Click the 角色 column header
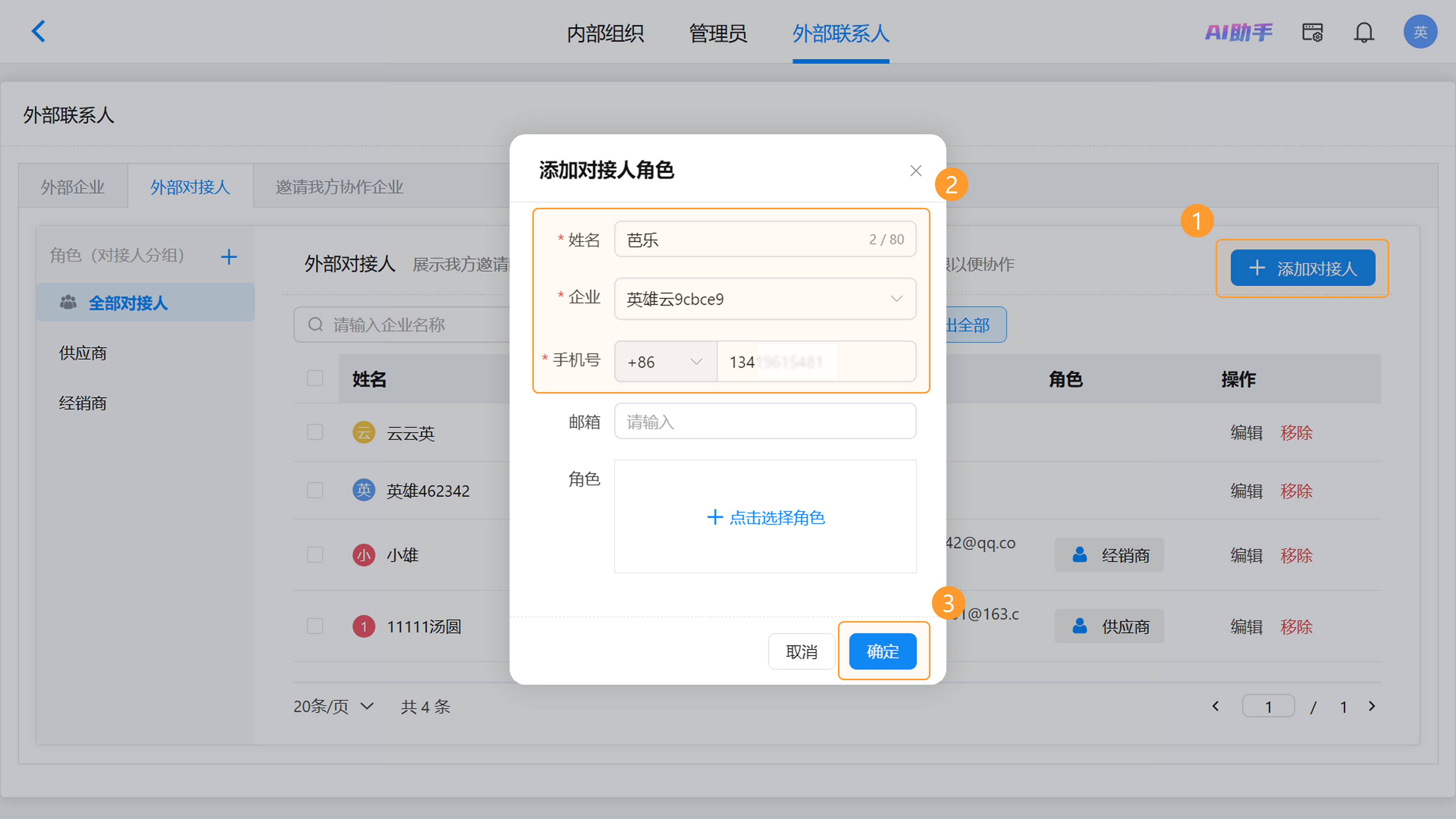 click(1066, 379)
